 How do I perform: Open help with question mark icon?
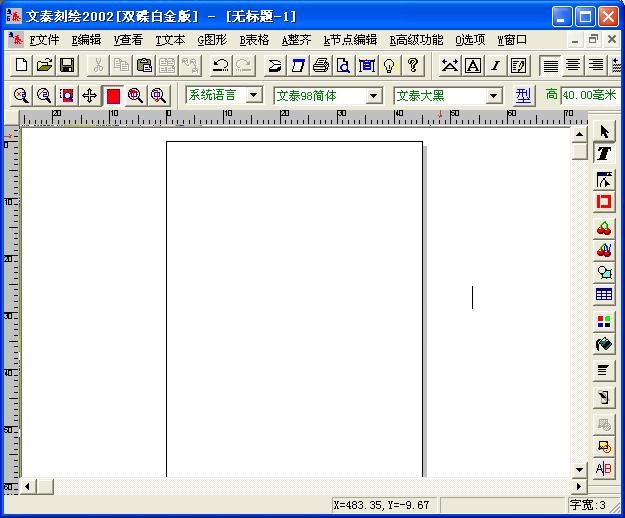413,65
